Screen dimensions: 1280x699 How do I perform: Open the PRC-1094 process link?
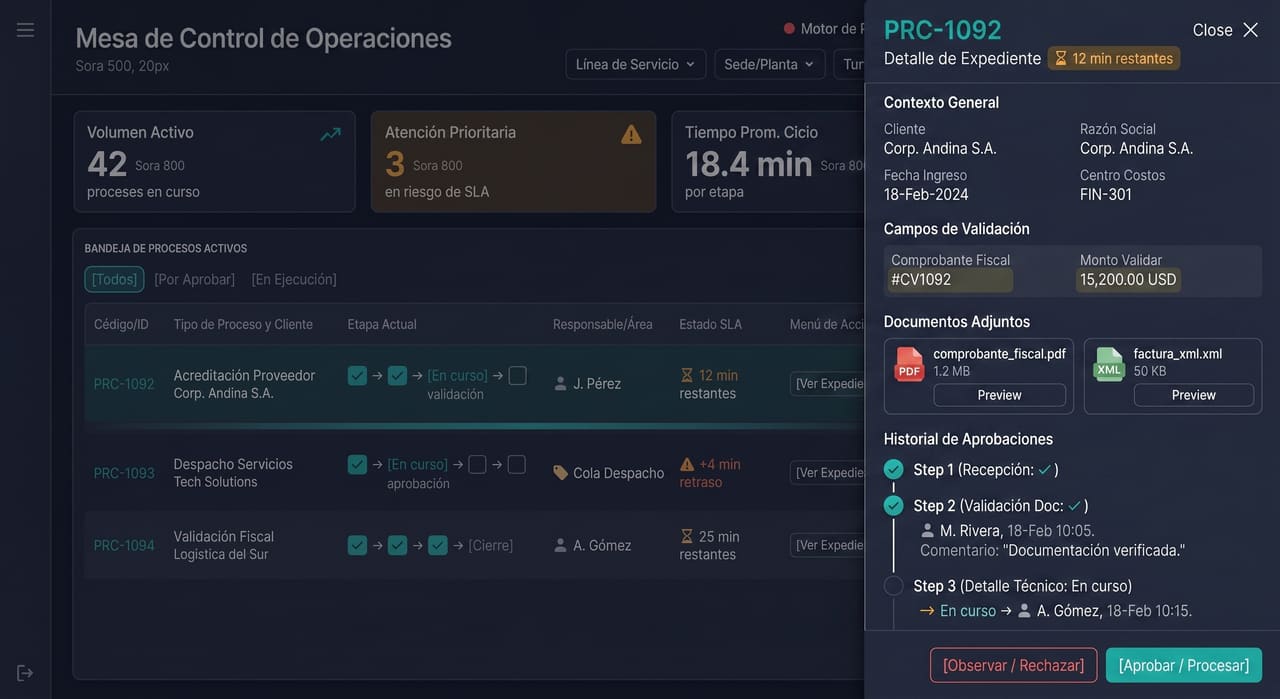pyautogui.click(x=124, y=545)
